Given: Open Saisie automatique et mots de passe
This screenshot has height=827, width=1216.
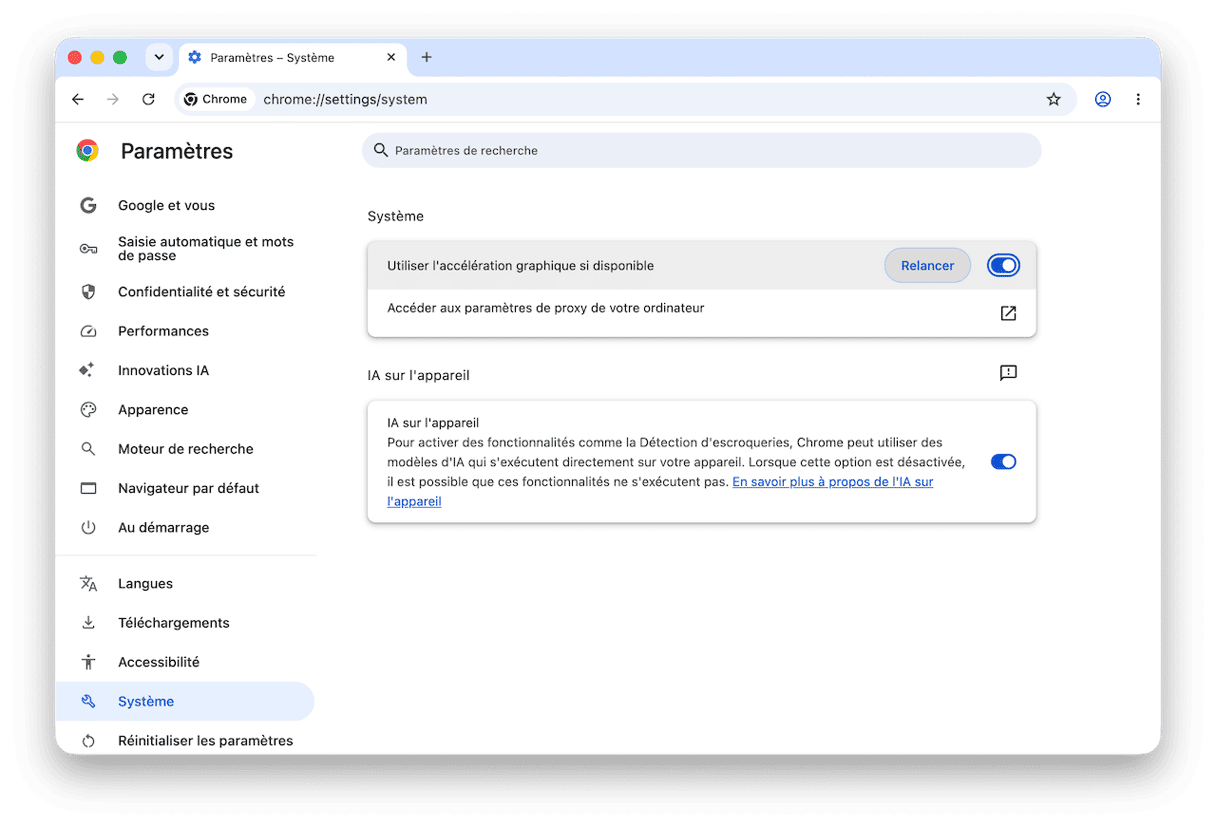Looking at the screenshot, I should 185,249.
